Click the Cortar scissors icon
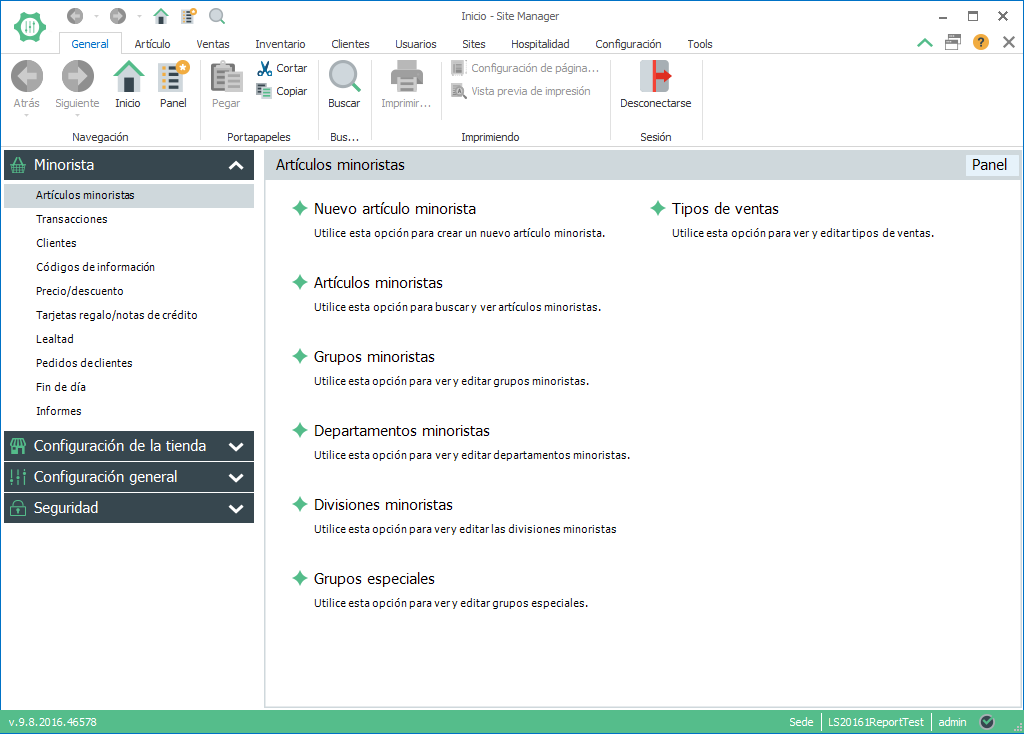This screenshot has width=1024, height=734. click(x=265, y=69)
